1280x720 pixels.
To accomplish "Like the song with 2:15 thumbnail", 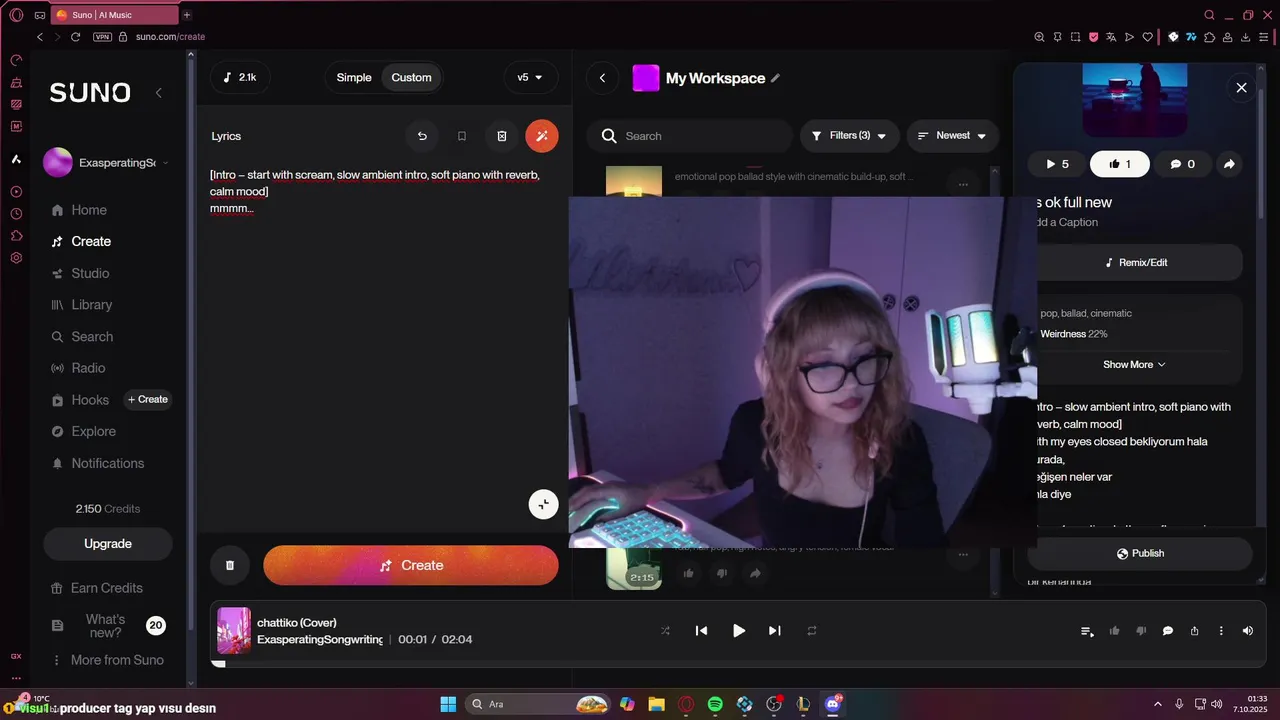I will 688,573.
